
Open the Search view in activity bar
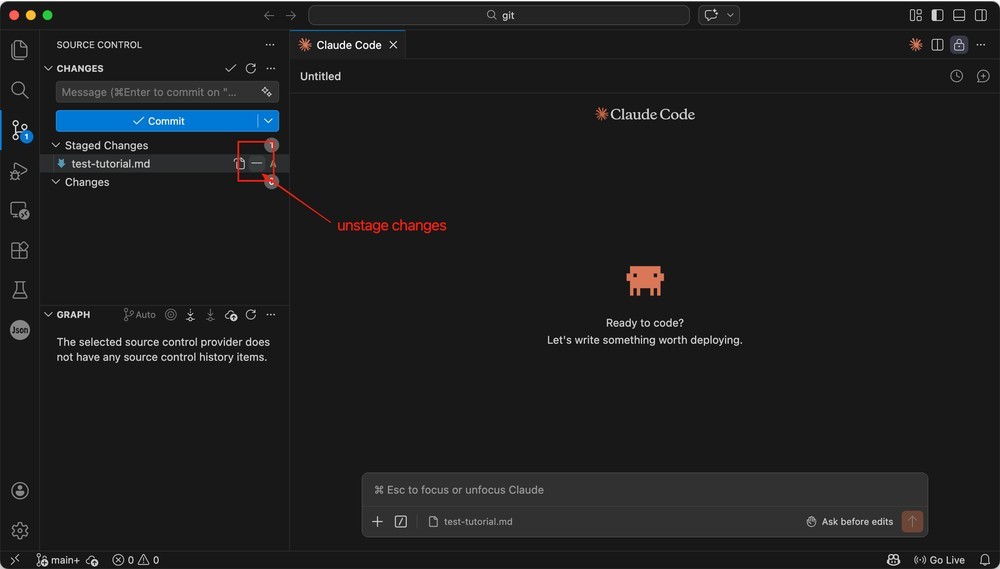point(20,90)
